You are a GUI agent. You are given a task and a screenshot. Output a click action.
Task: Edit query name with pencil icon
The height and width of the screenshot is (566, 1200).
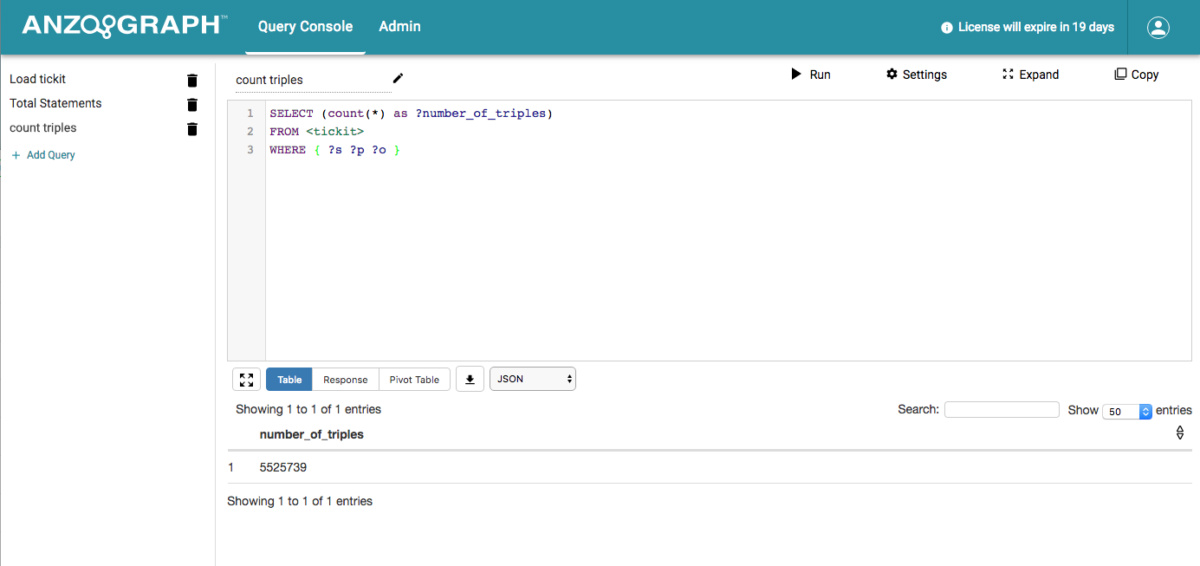click(398, 78)
